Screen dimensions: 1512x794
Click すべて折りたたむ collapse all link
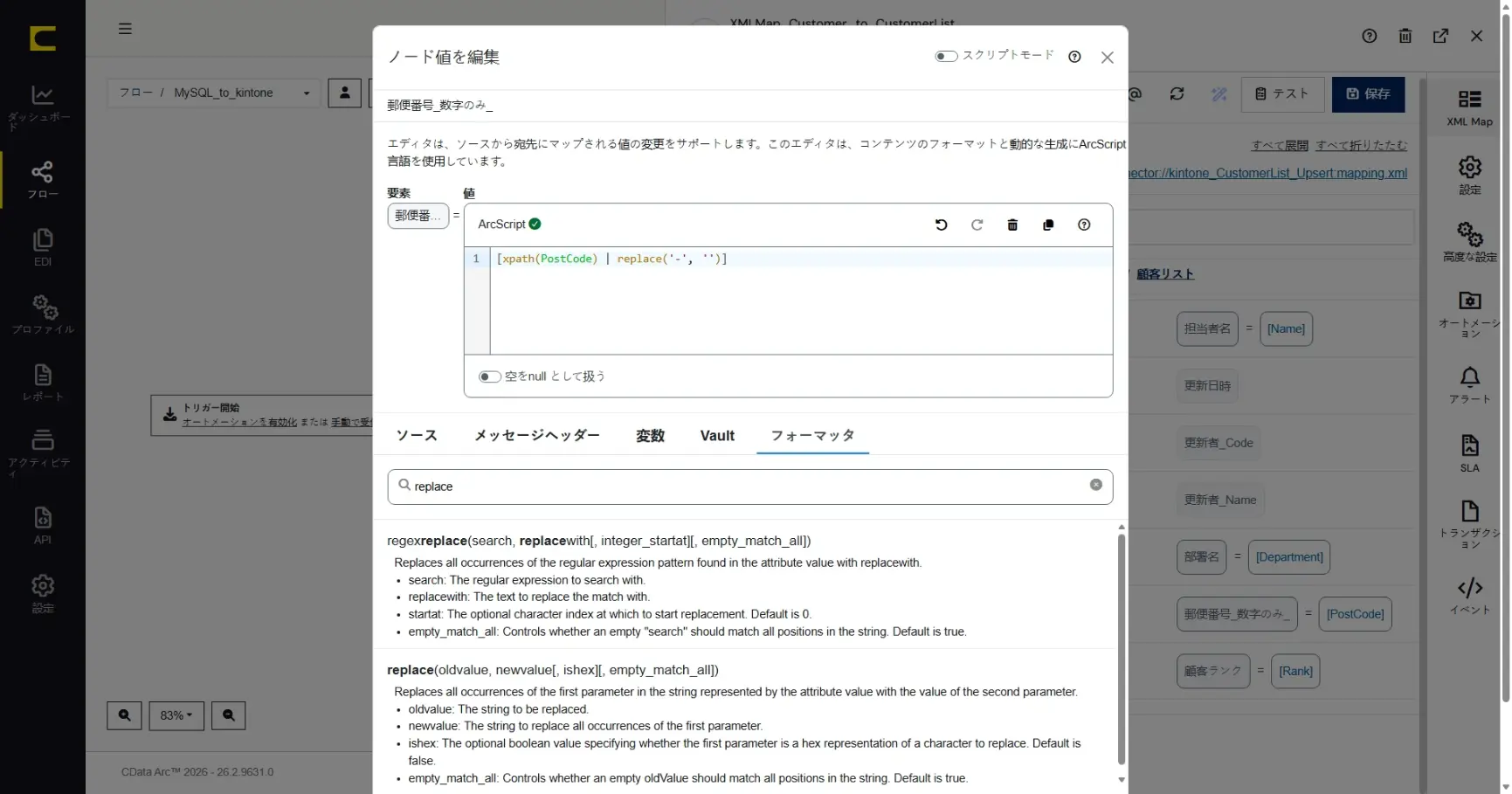pyautogui.click(x=1362, y=145)
